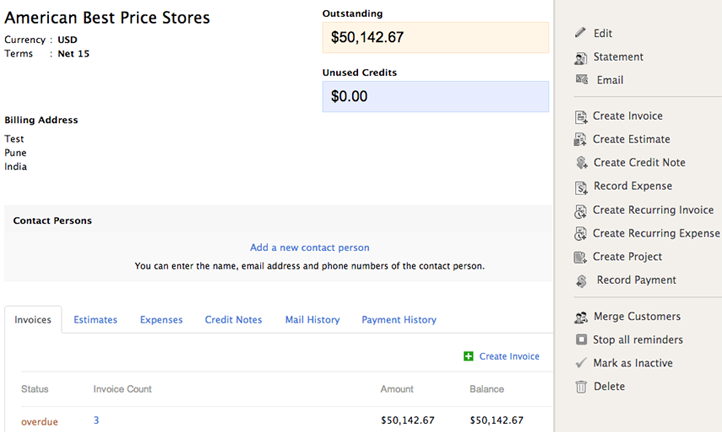Click green plus icon beside Create Invoice
This screenshot has height=432, width=722.
[468, 356]
